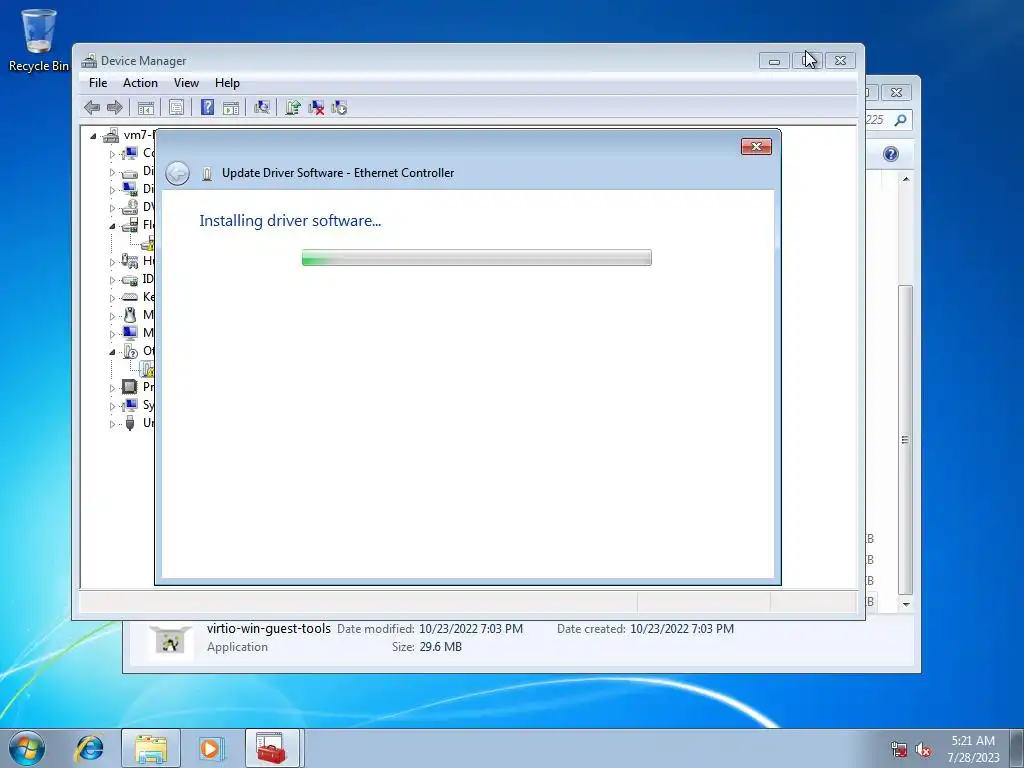Toggle the Show/Hide Action Pane toolbar icon
Image resolution: width=1024 pixels, height=768 pixels.
(x=231, y=108)
